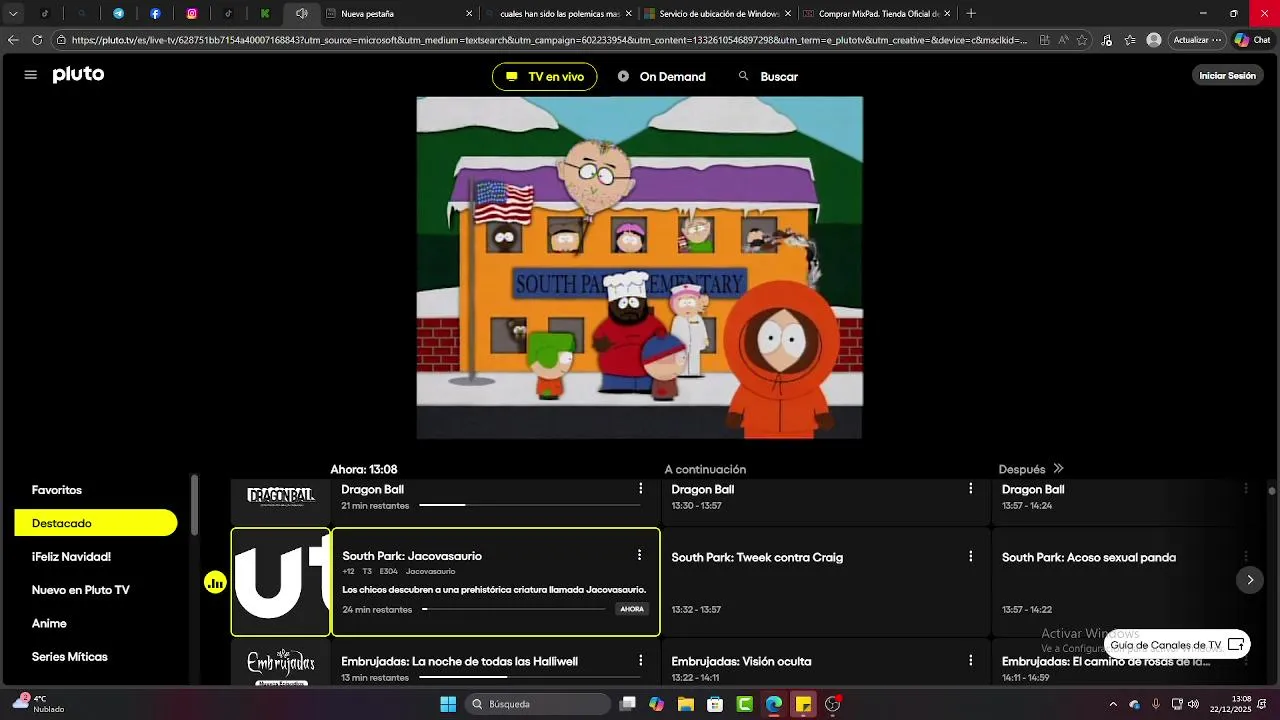Select ¡Feliz Navidad! category
The image size is (1280, 720).
click(71, 557)
